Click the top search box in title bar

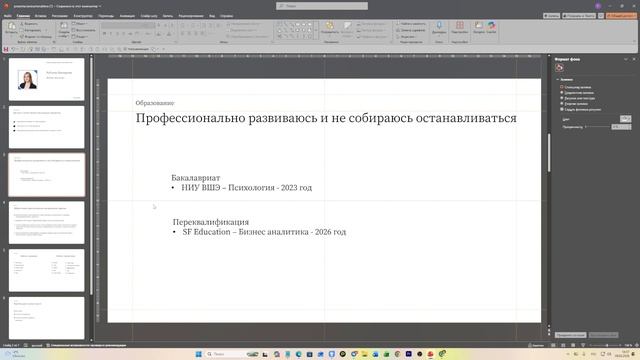322,6
